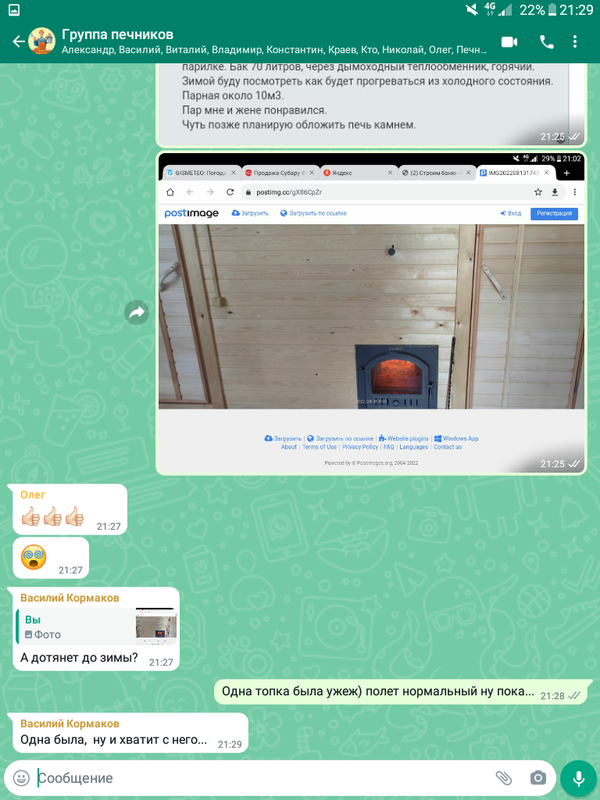Image resolution: width=600 pixels, height=800 pixels.
Task: Open the emoji picker
Action: click(21, 778)
